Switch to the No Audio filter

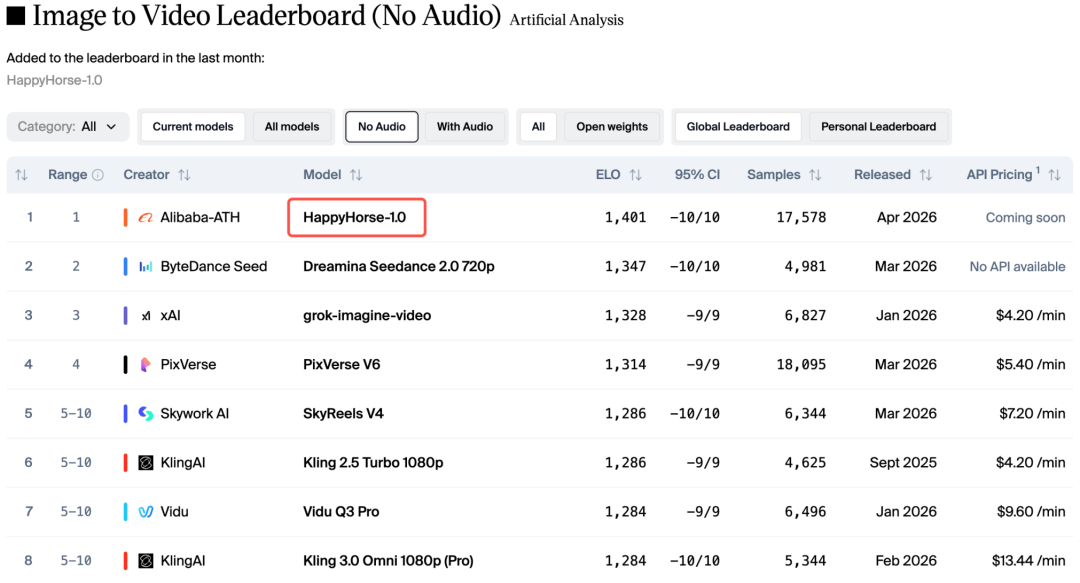[x=382, y=127]
